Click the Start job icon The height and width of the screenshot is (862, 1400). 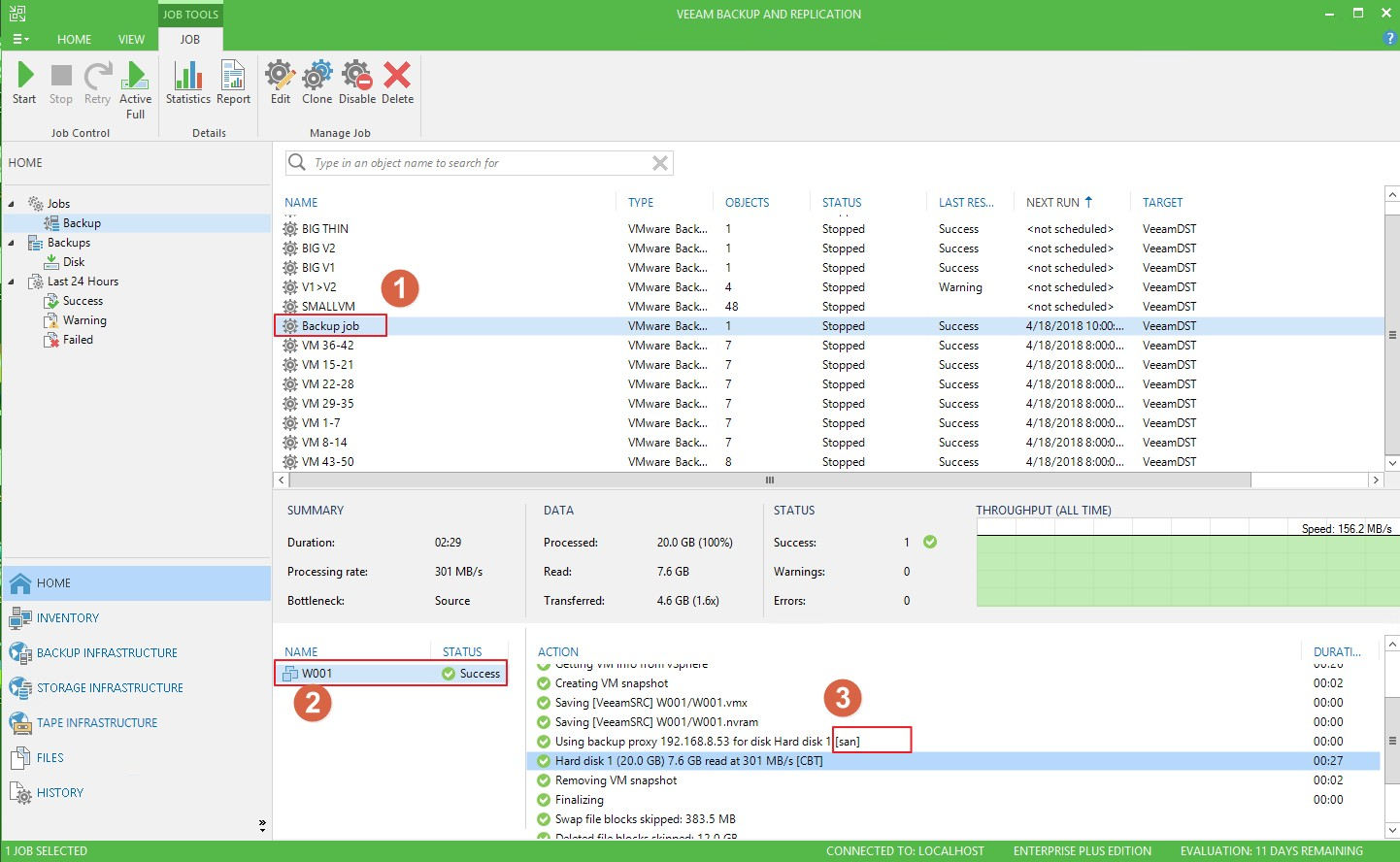25,78
